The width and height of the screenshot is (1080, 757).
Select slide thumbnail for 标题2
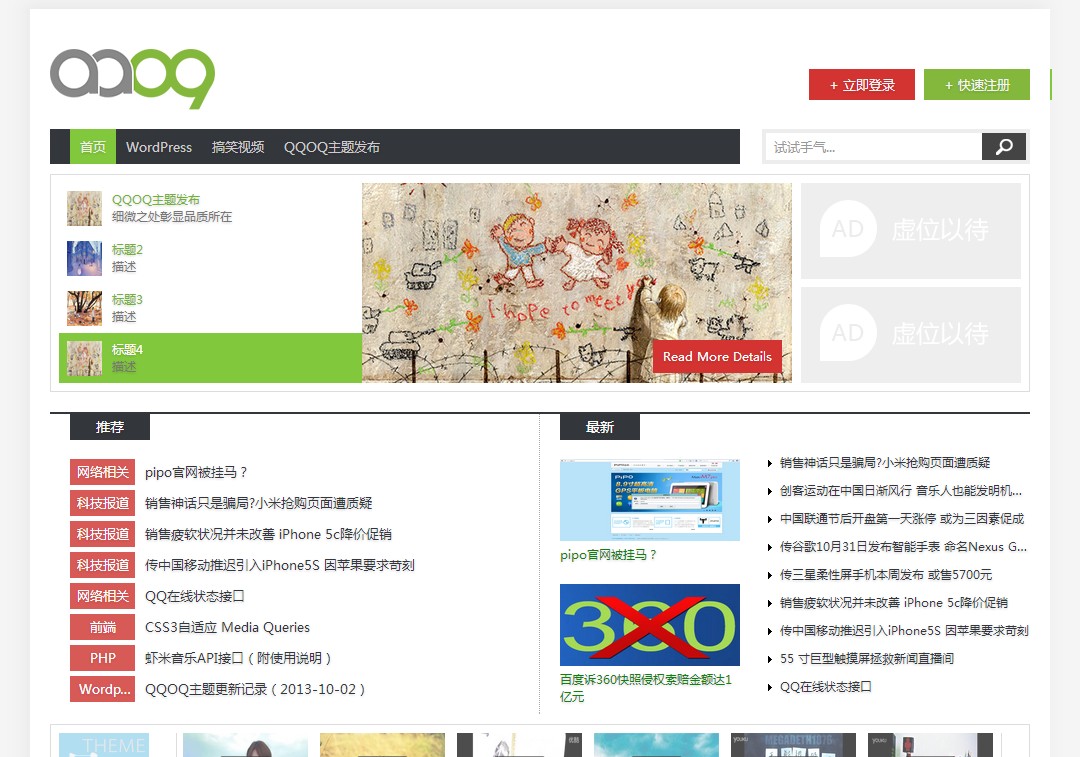84,258
